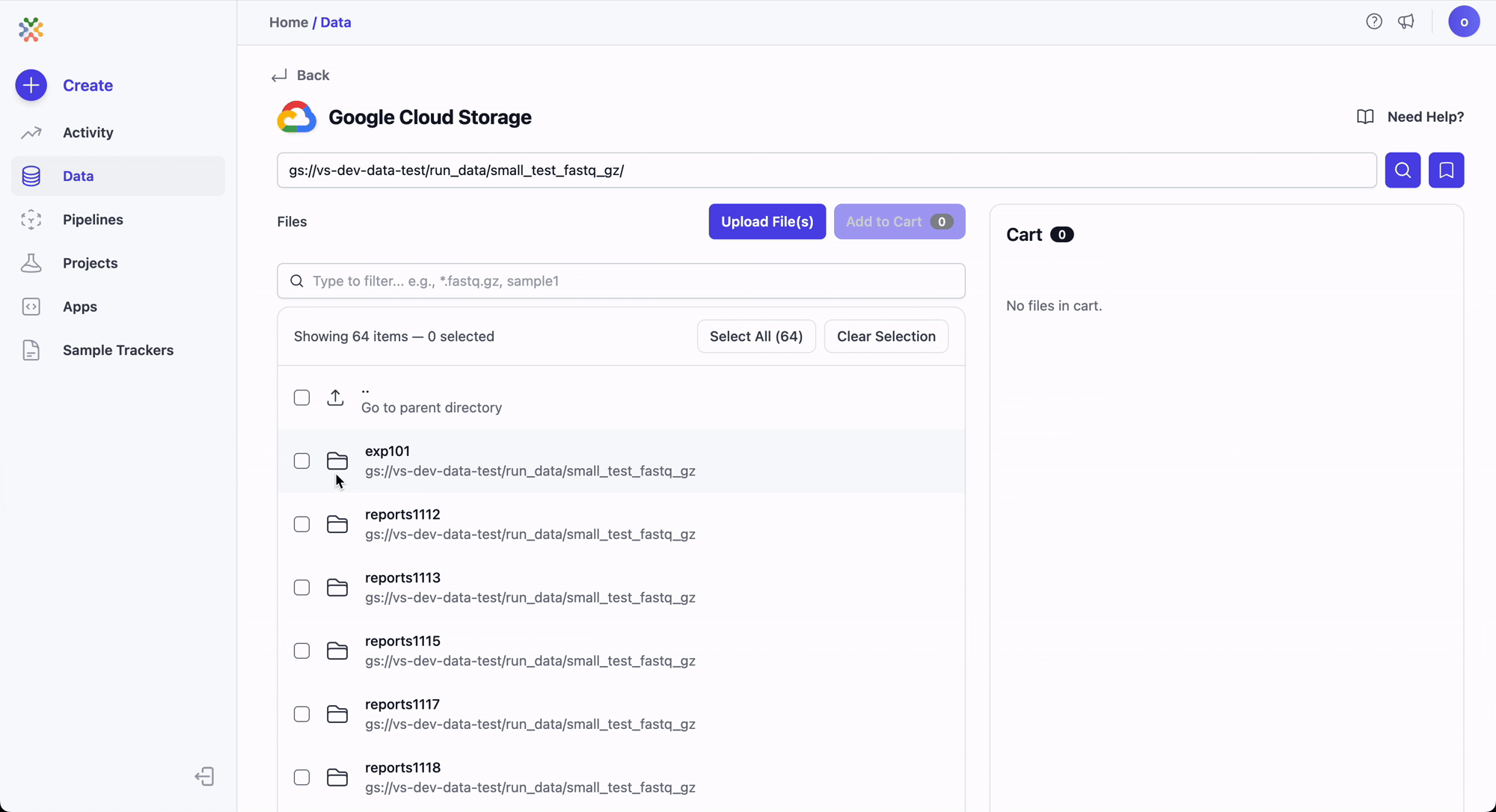The width and height of the screenshot is (1496, 812).
Task: Tick the reports1117 folder checkbox
Action: pyautogui.click(x=301, y=715)
